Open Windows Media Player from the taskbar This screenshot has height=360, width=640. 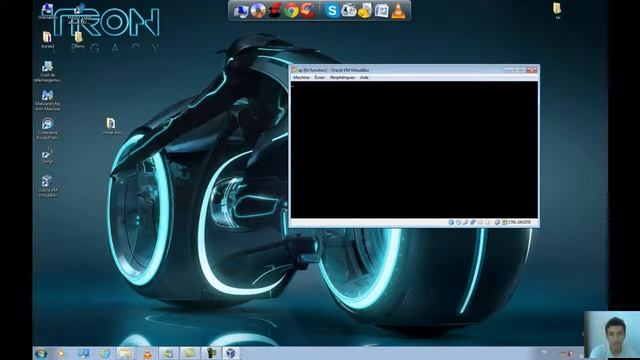(61, 353)
